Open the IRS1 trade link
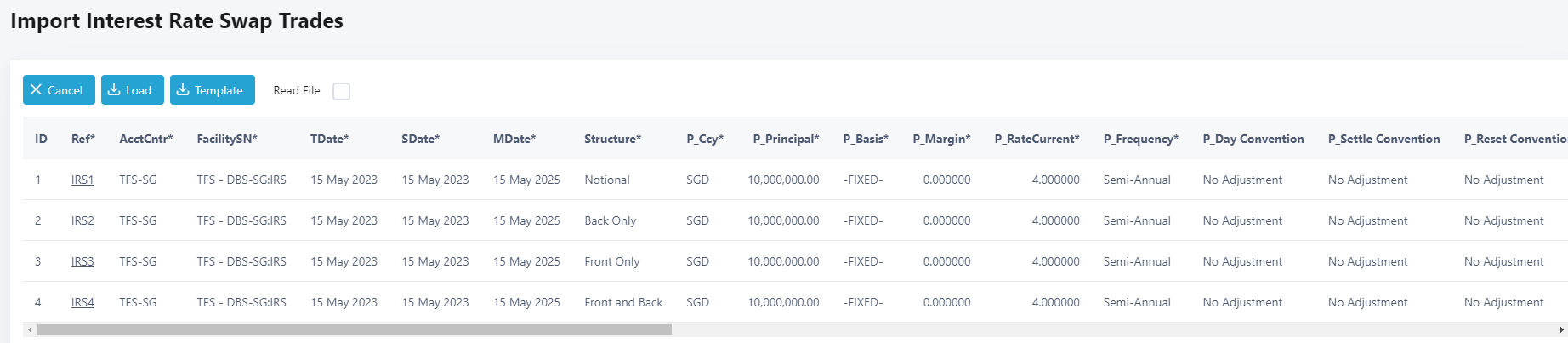Screen dimensions: 1568x343 point(82,180)
